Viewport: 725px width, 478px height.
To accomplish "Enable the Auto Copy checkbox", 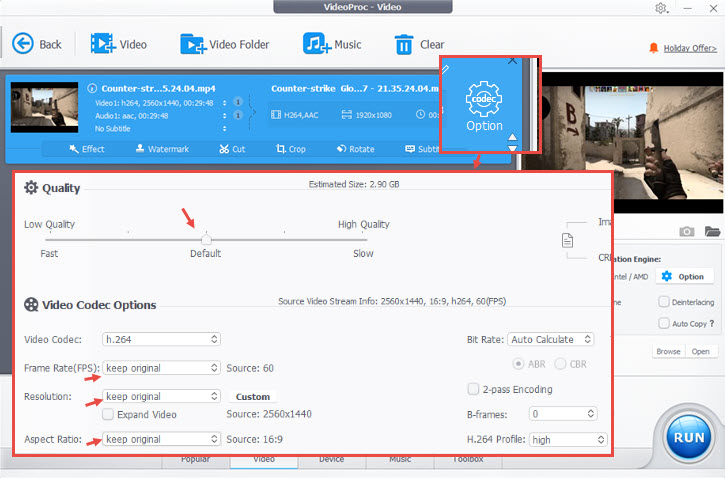I will pyautogui.click(x=664, y=323).
